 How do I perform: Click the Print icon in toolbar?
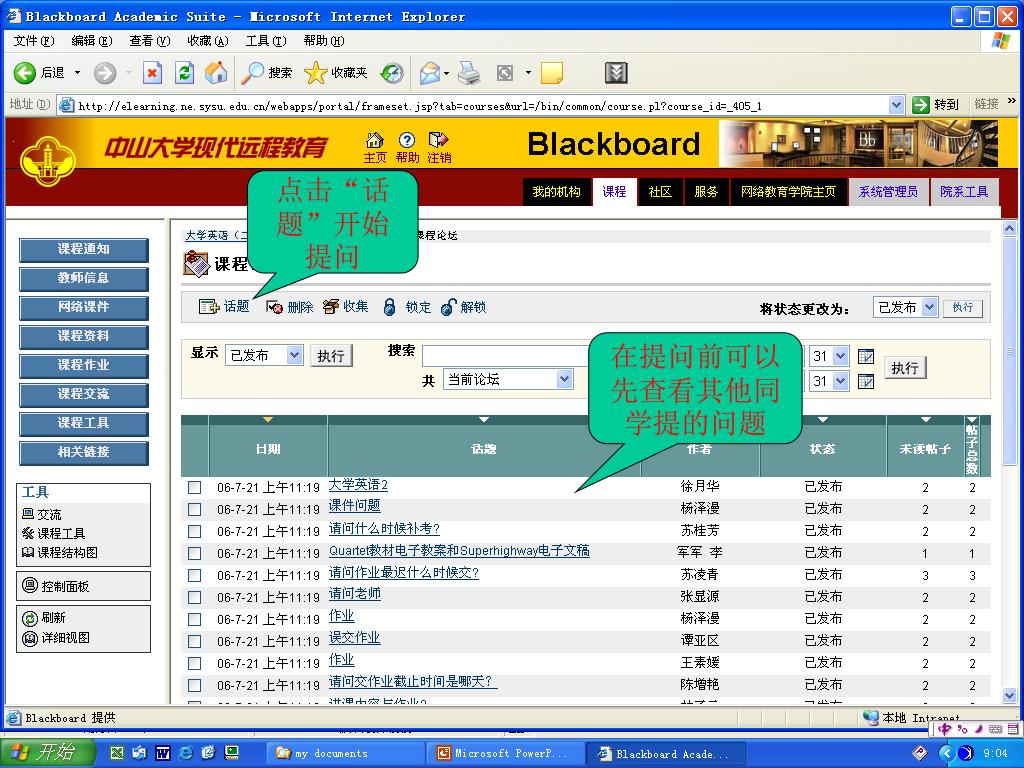[x=469, y=72]
